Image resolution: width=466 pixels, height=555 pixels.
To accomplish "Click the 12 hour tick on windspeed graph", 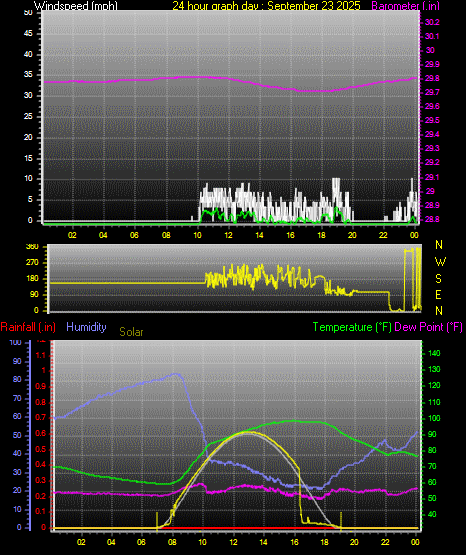I will coord(229,235).
